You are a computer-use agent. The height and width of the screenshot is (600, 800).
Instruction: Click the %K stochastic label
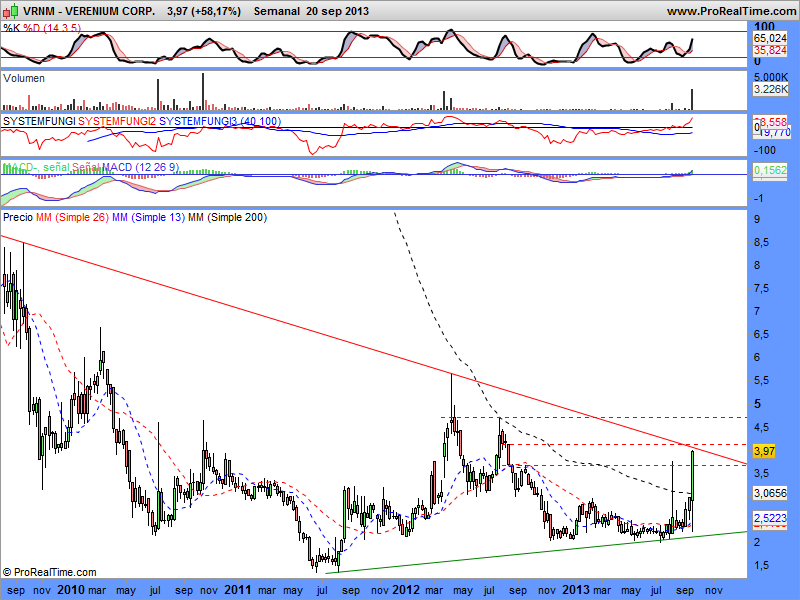[x=12, y=28]
